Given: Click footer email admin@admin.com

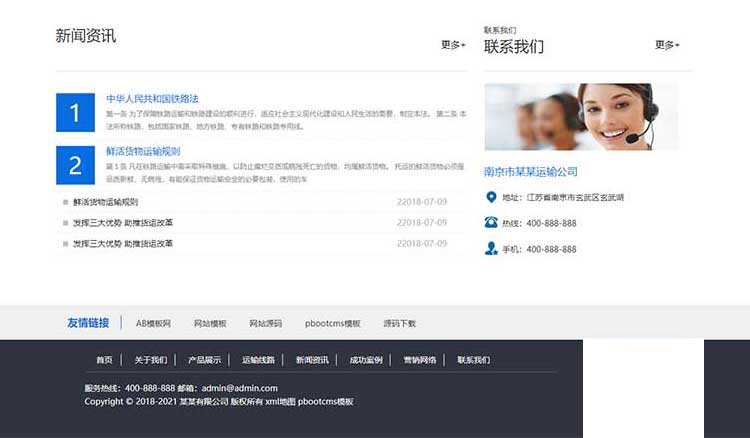Looking at the screenshot, I should (240, 388).
